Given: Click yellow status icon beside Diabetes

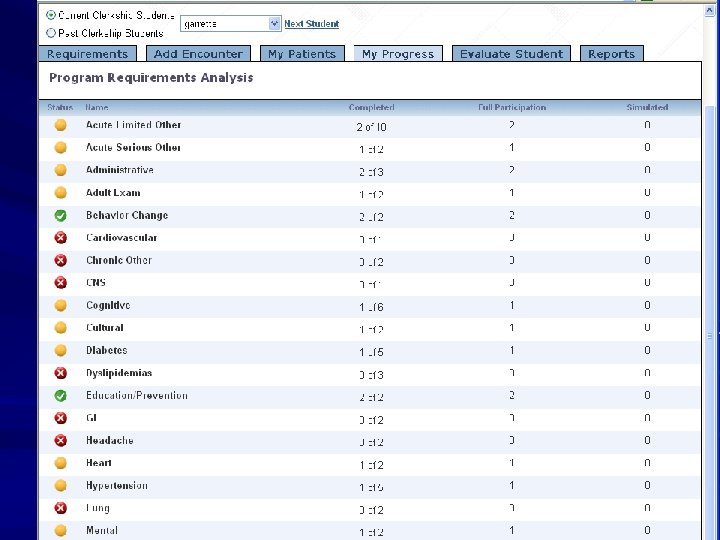Looking at the screenshot, I should [61, 350].
